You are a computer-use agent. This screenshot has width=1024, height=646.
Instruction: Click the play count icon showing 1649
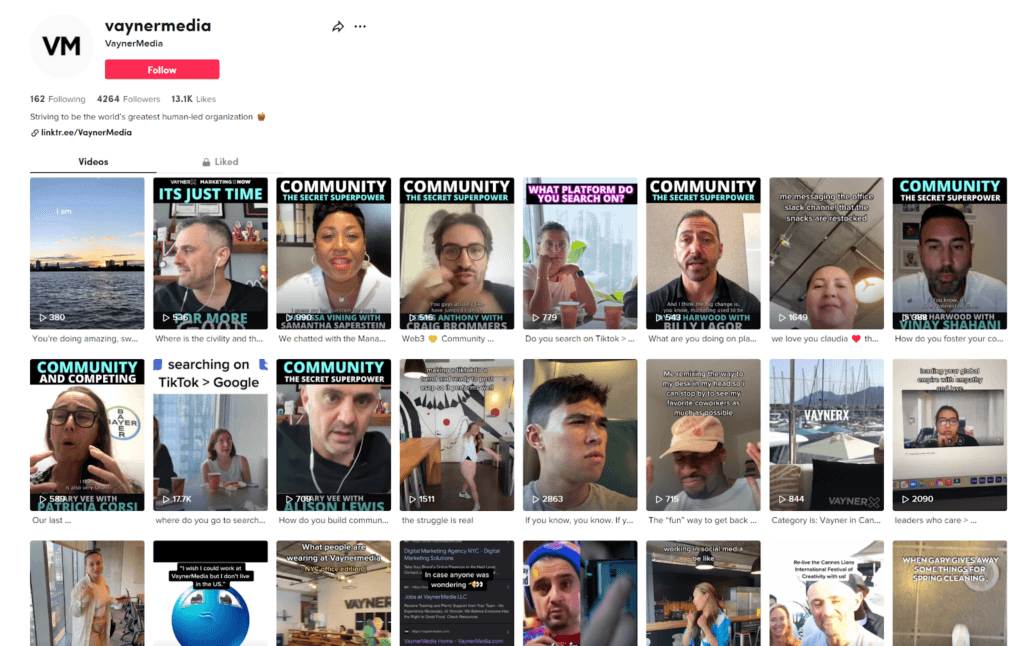(782, 317)
